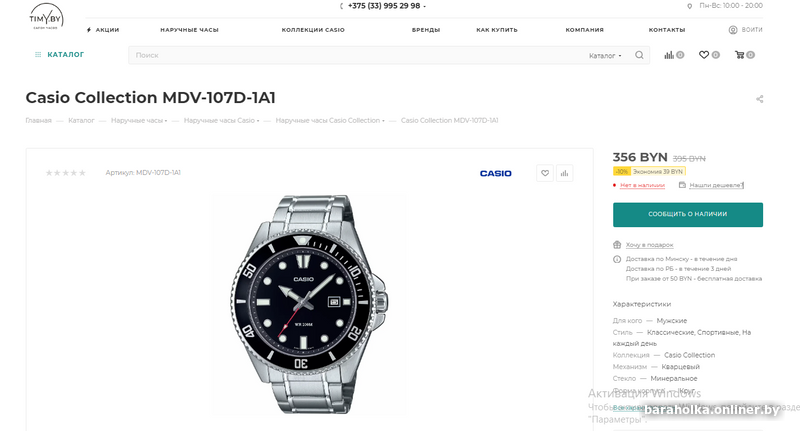Click the share icon beside product title
The width and height of the screenshot is (800, 431).
click(760, 99)
